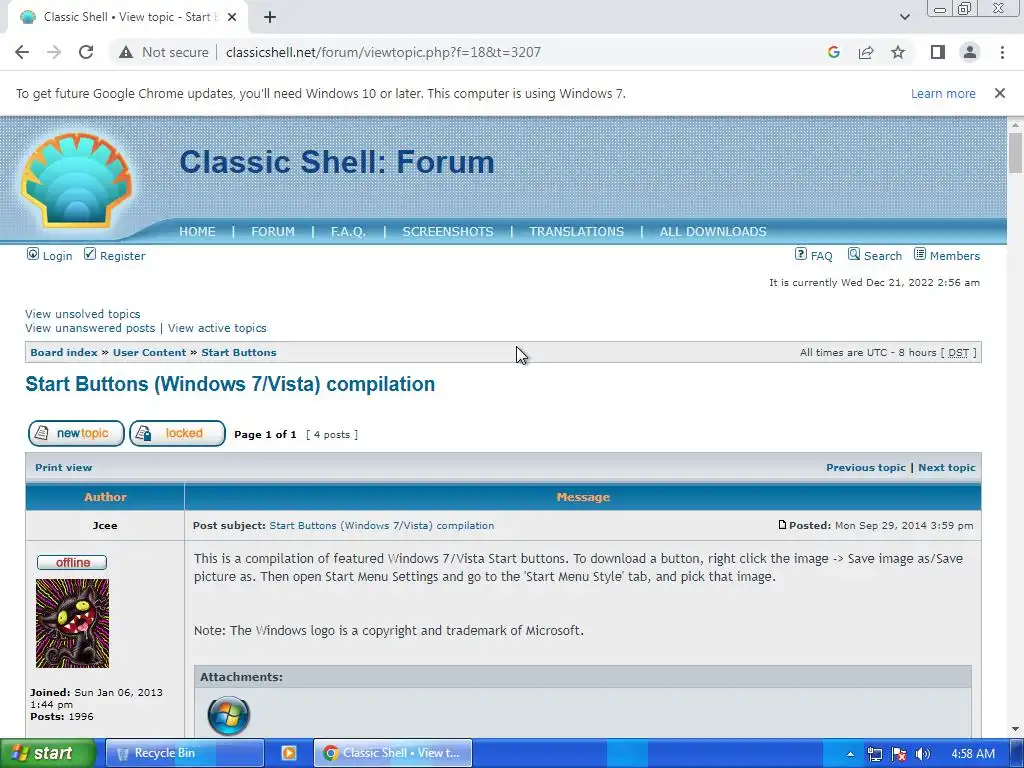The height and width of the screenshot is (768, 1024).
Task: Click the Login icon
Action: 33,254
